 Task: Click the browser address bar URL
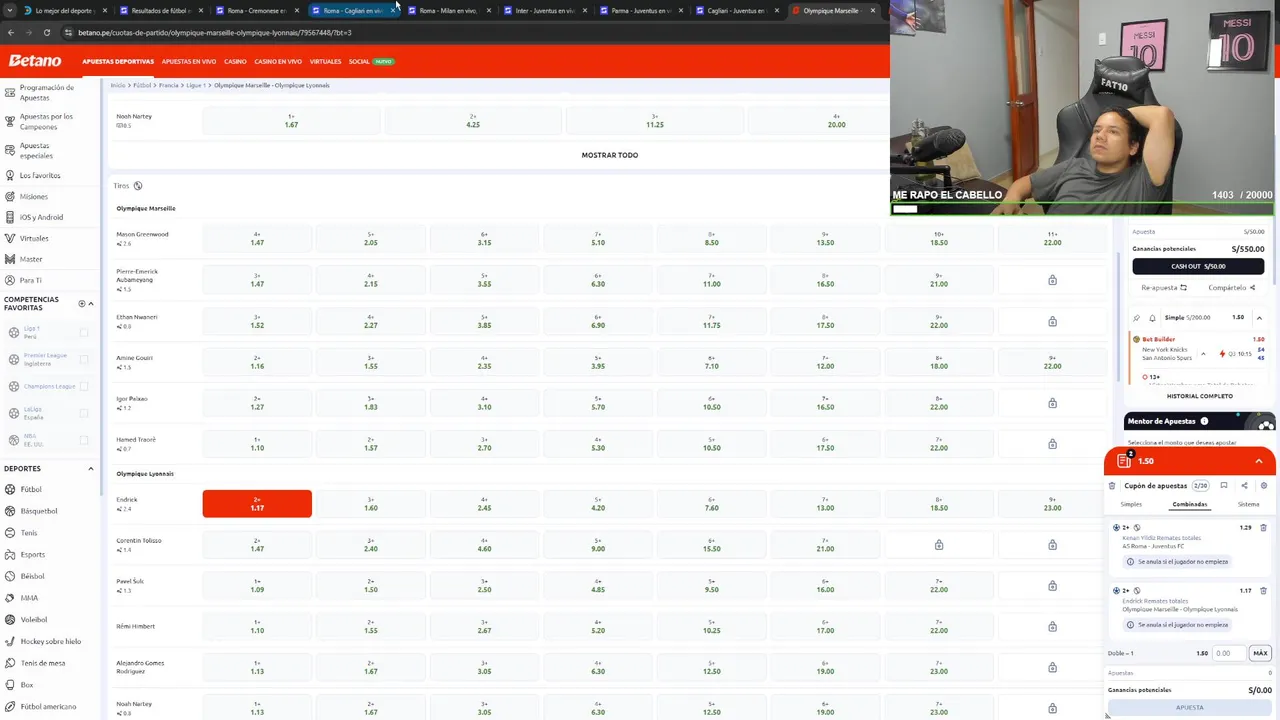(x=214, y=32)
